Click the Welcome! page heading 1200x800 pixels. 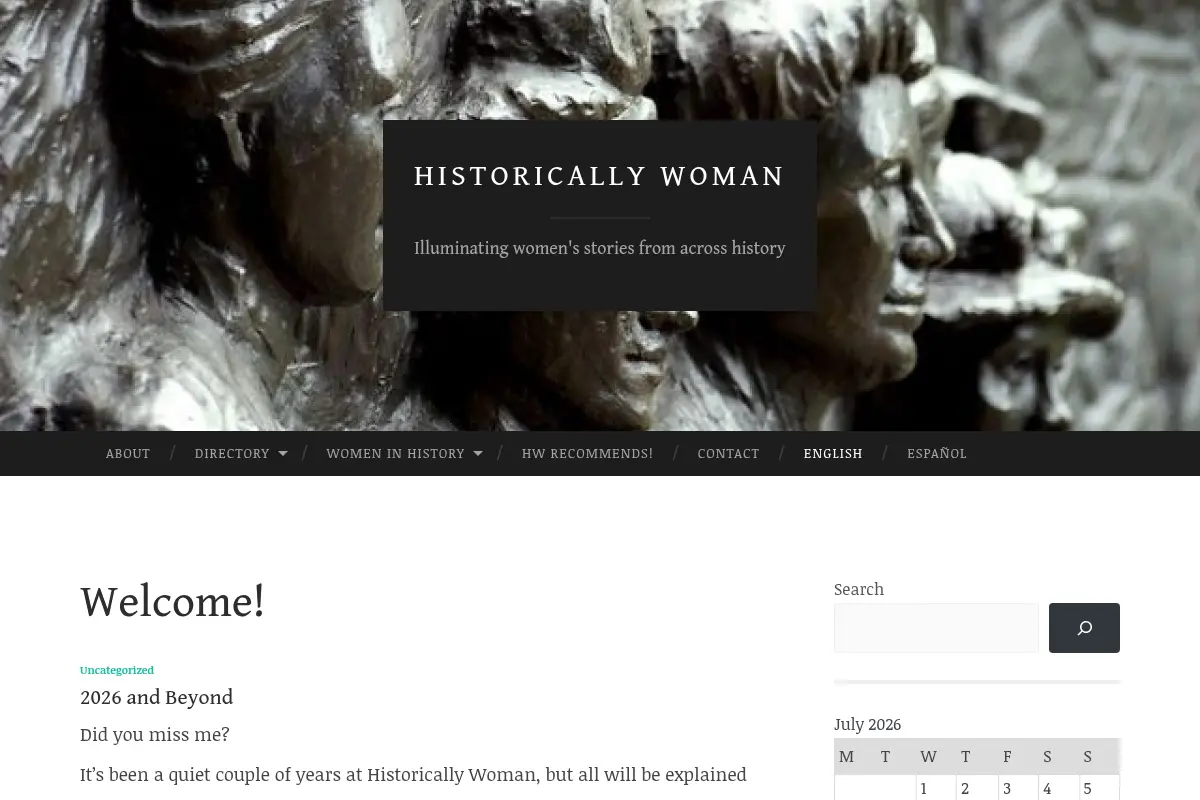(172, 602)
